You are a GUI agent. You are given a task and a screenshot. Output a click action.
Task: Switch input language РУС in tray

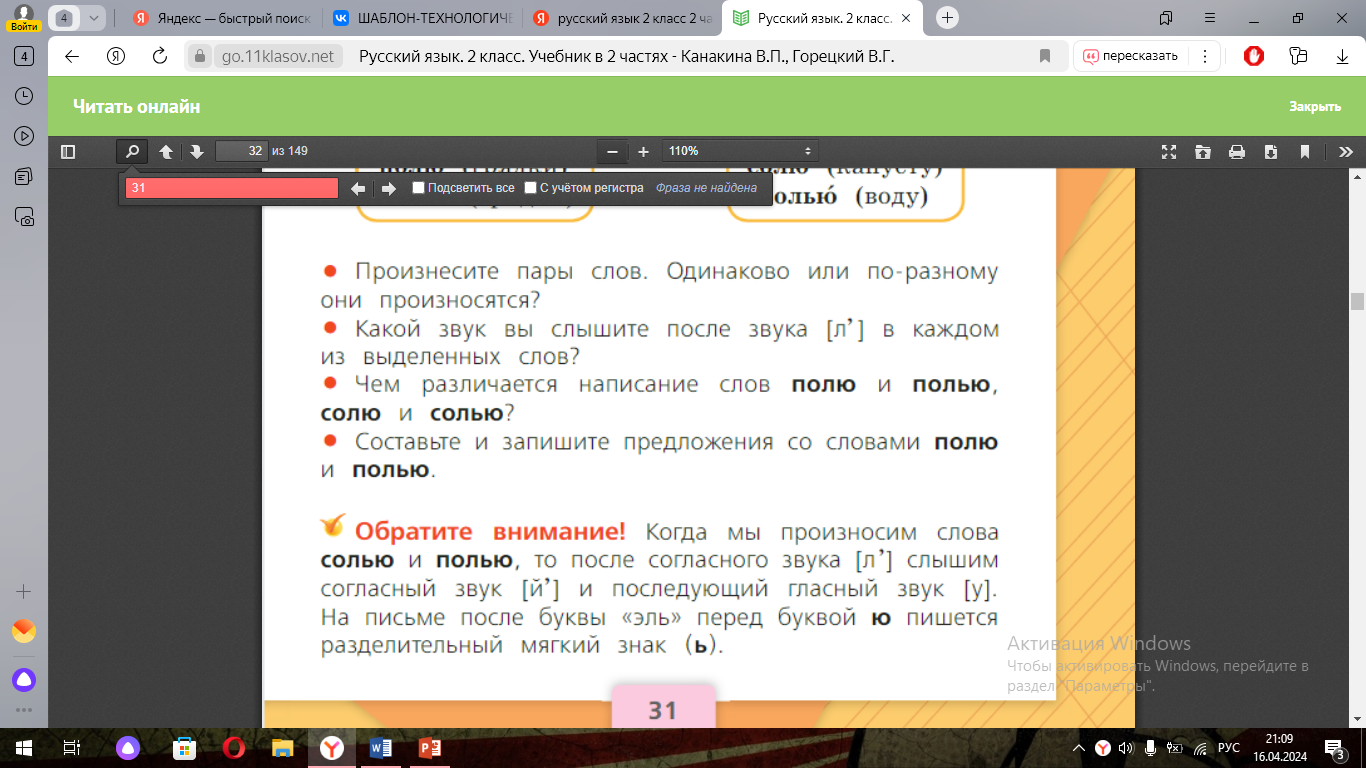[x=1229, y=748]
